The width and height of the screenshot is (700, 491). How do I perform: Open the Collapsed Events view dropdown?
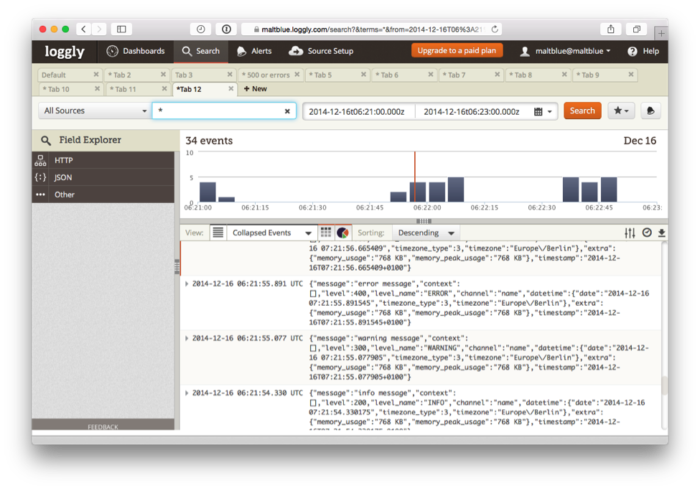click(x=266, y=232)
